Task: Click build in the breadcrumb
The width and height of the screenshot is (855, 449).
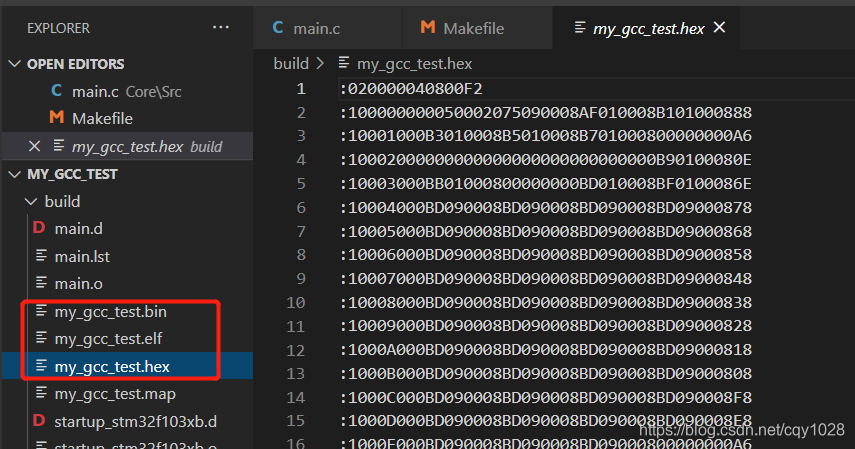Action: point(291,63)
